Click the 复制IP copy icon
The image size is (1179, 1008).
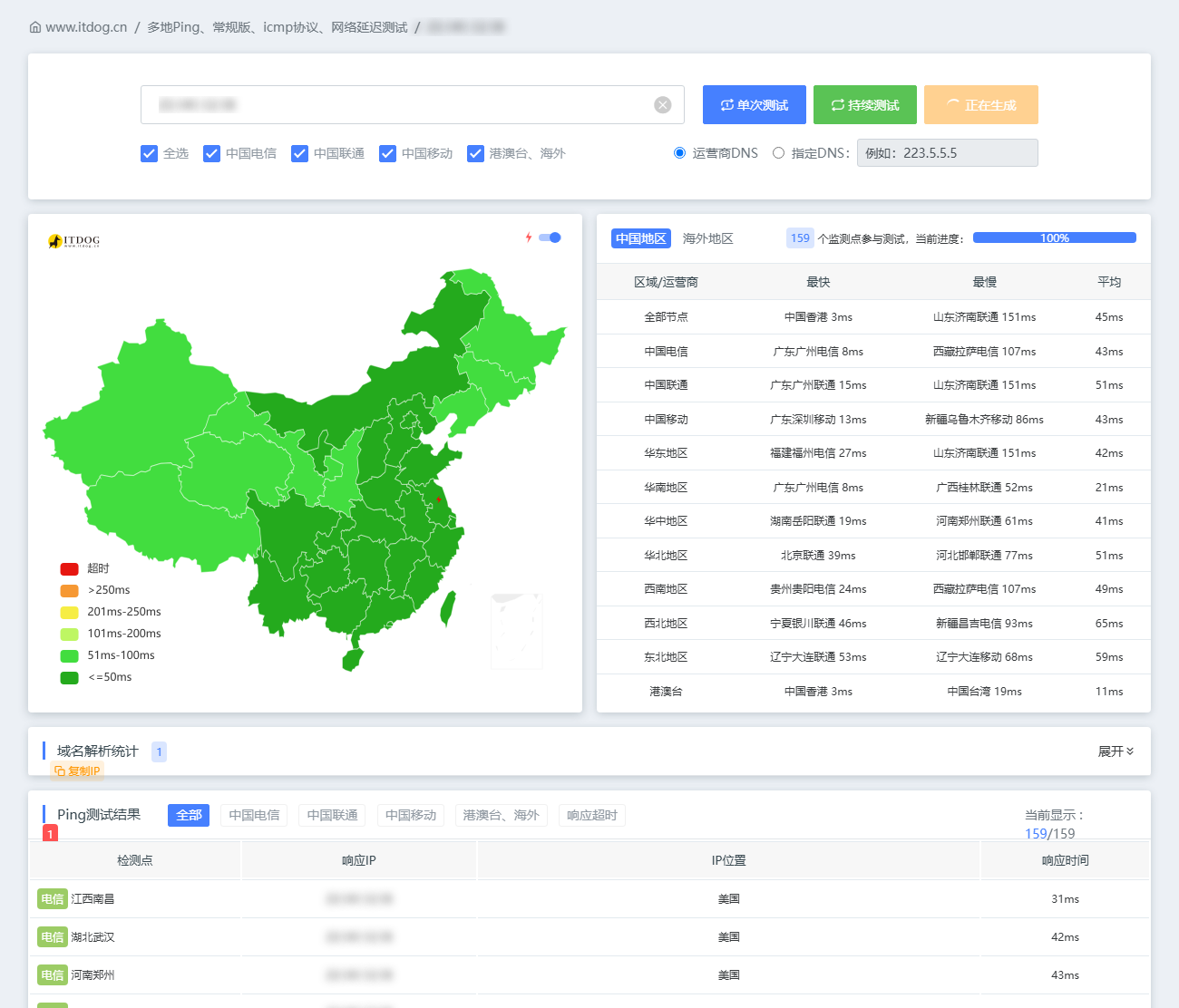tap(60, 771)
